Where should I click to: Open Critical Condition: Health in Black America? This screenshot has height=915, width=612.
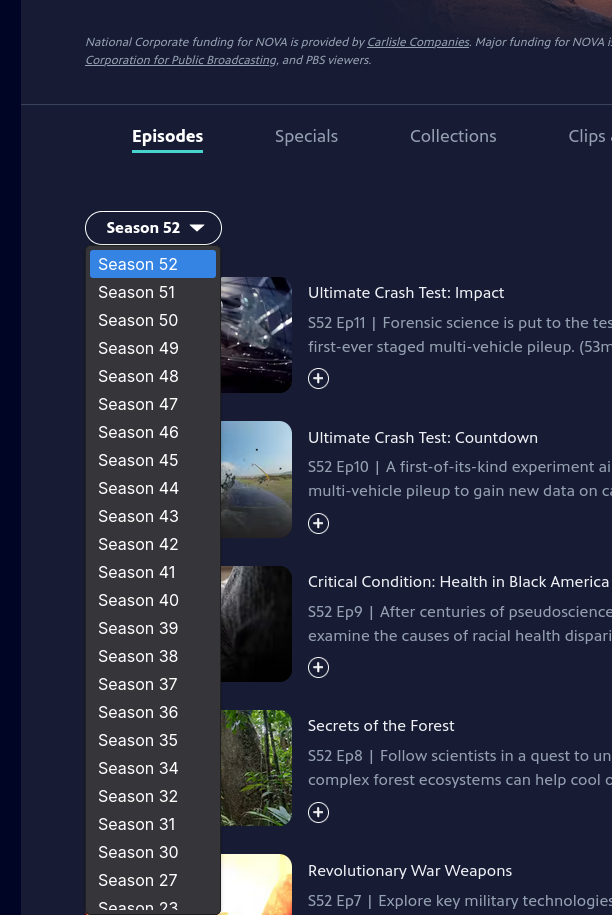coord(459,582)
